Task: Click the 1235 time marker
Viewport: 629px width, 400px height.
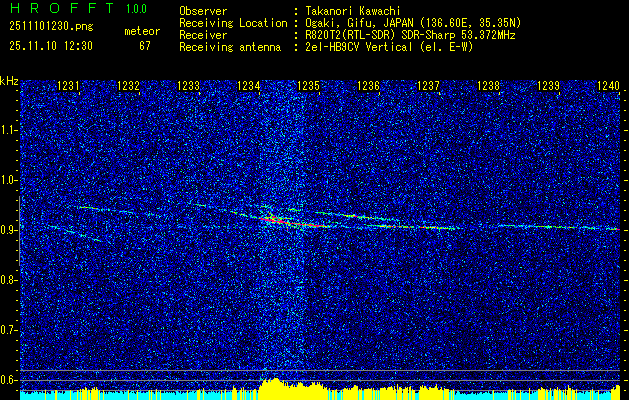Action: pyautogui.click(x=308, y=86)
